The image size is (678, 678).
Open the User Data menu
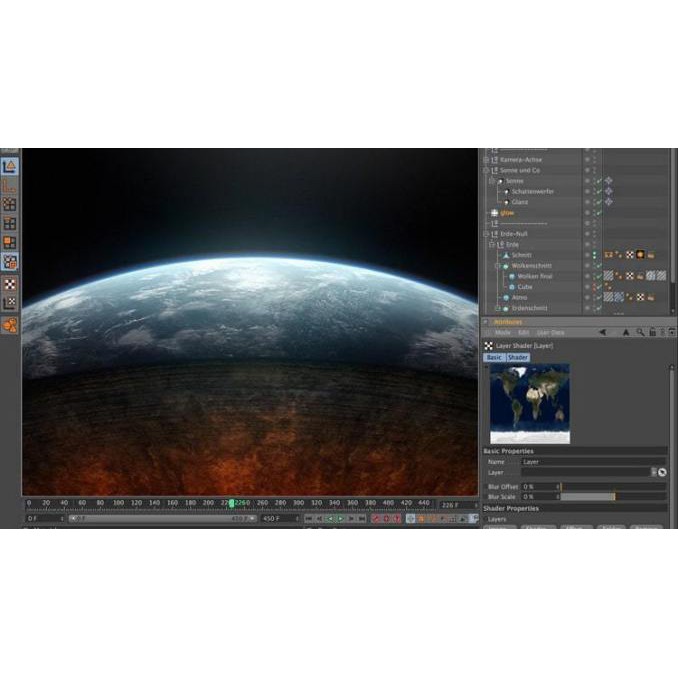(x=551, y=332)
